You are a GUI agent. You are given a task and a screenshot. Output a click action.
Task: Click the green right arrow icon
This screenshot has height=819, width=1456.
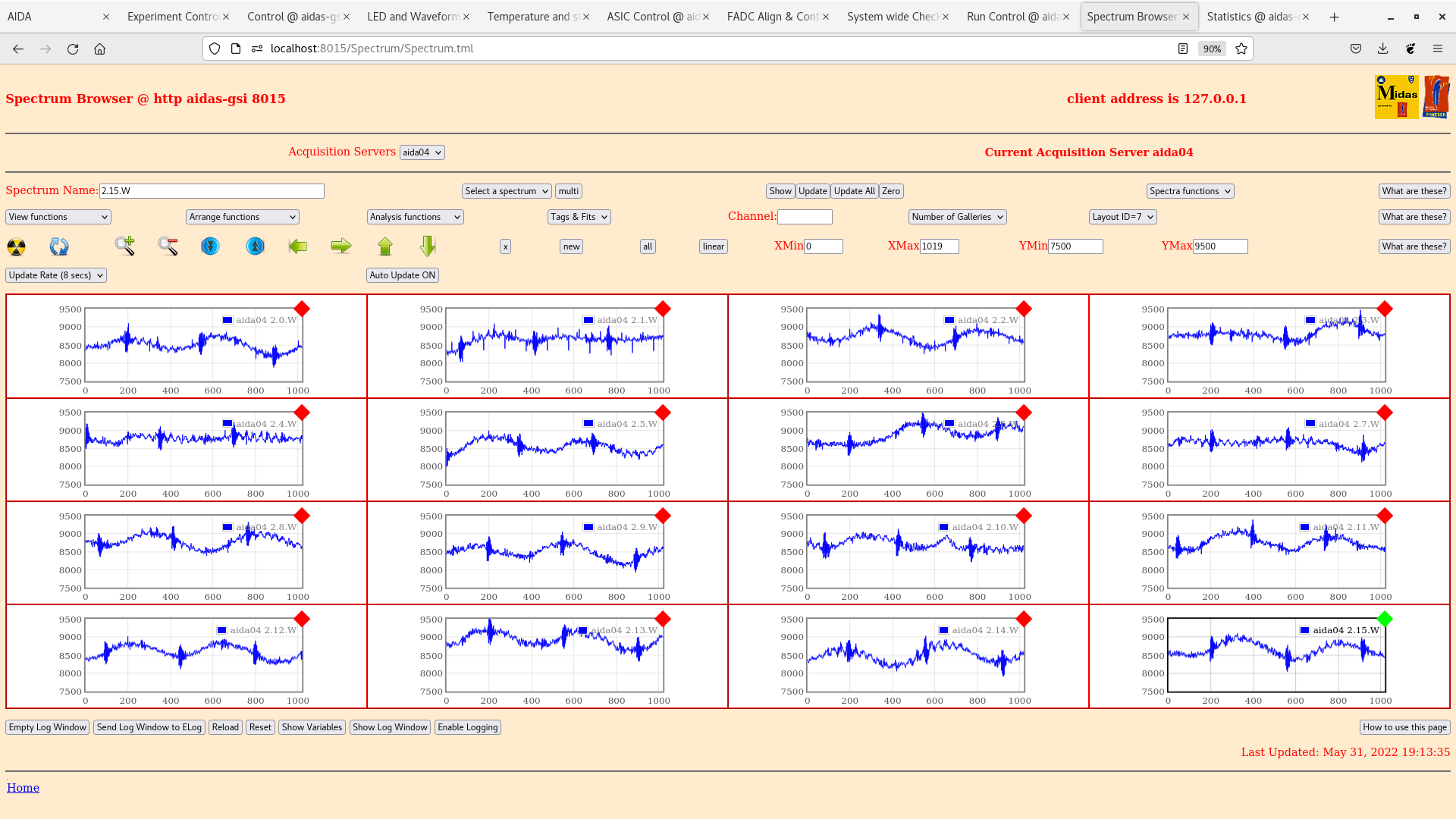tap(341, 246)
